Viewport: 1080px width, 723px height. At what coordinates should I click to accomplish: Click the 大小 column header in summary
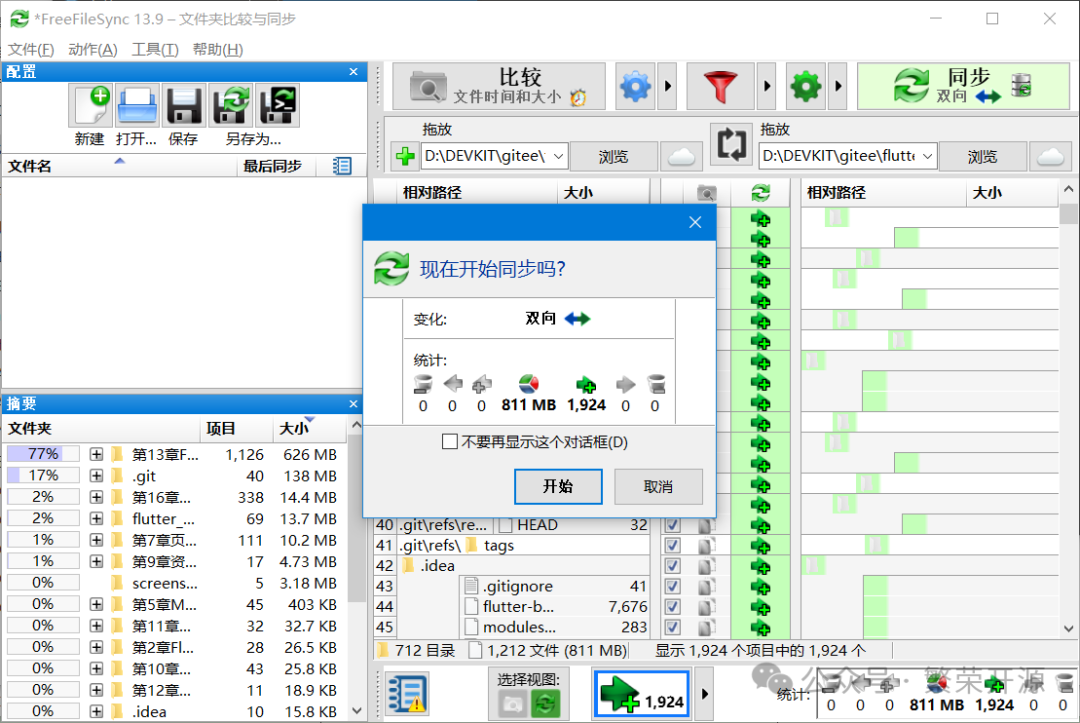coord(295,429)
